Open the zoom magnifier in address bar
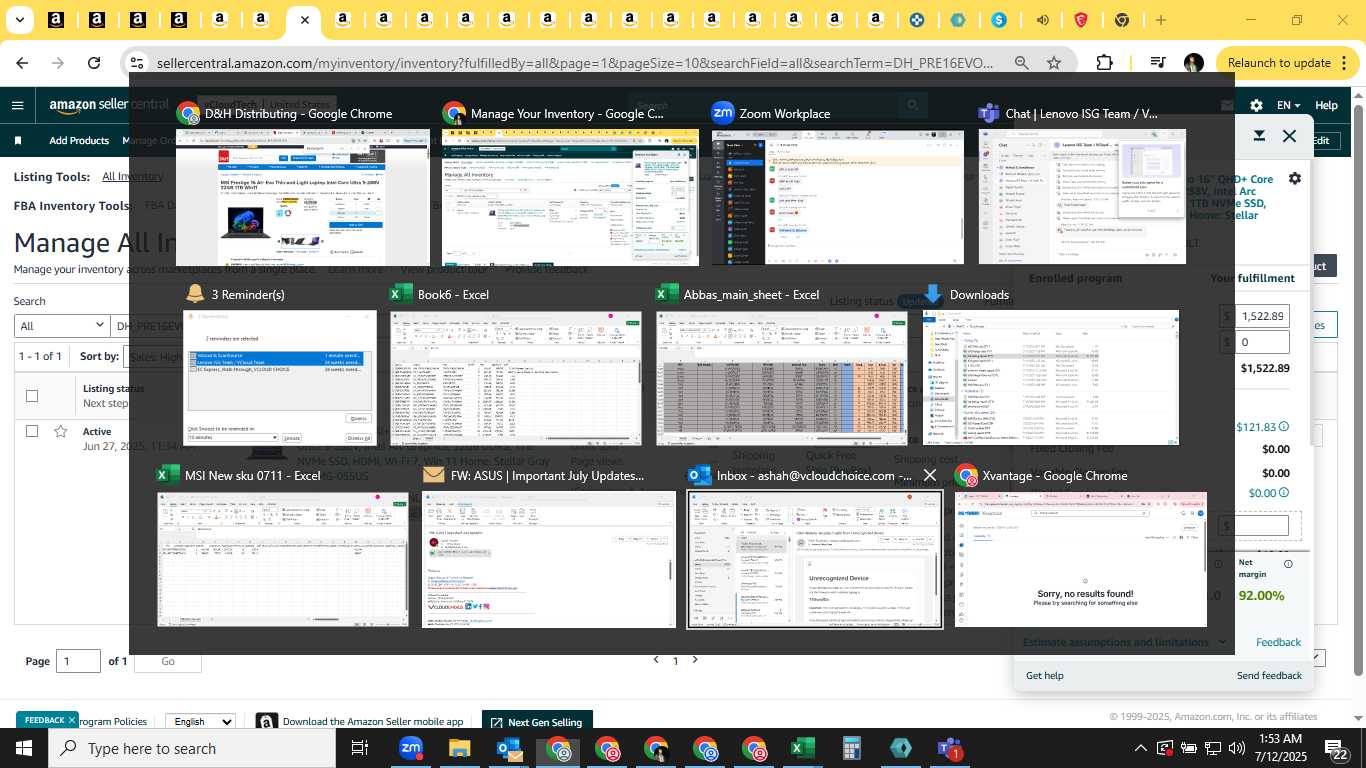 point(1021,63)
